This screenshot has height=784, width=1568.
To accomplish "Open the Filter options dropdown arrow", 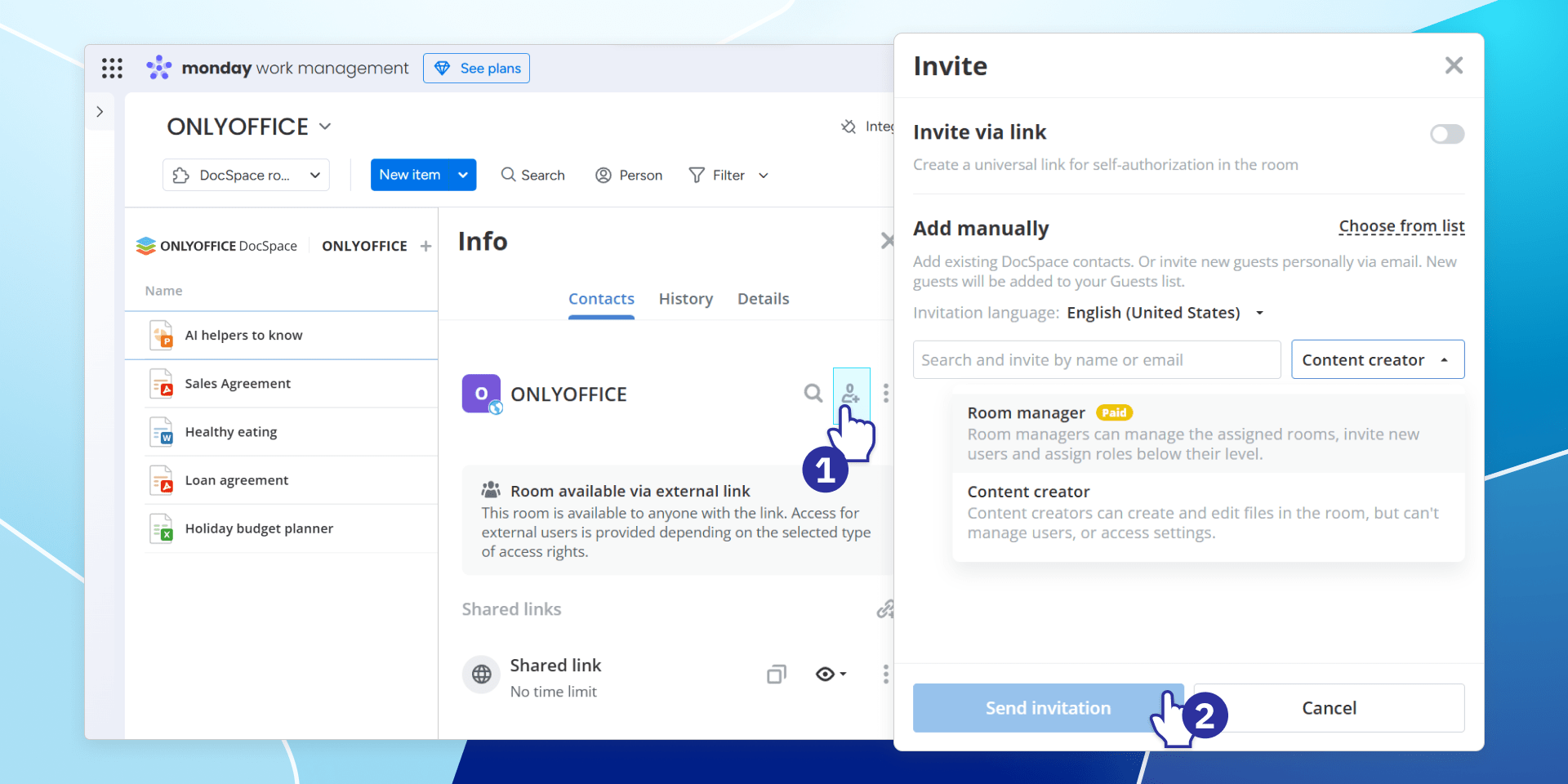I will (764, 176).
